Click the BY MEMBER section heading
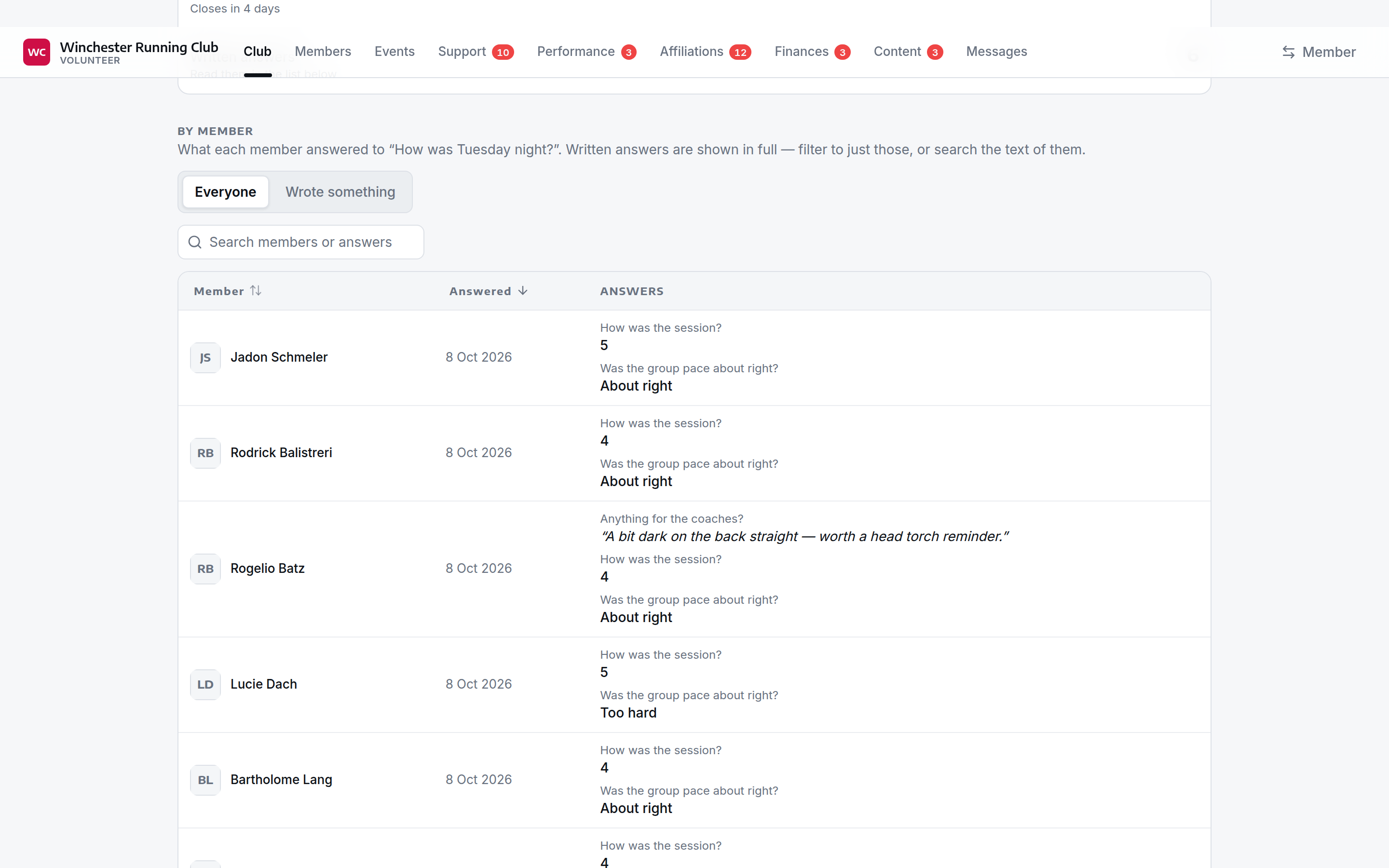Image resolution: width=1389 pixels, height=868 pixels. click(x=215, y=131)
